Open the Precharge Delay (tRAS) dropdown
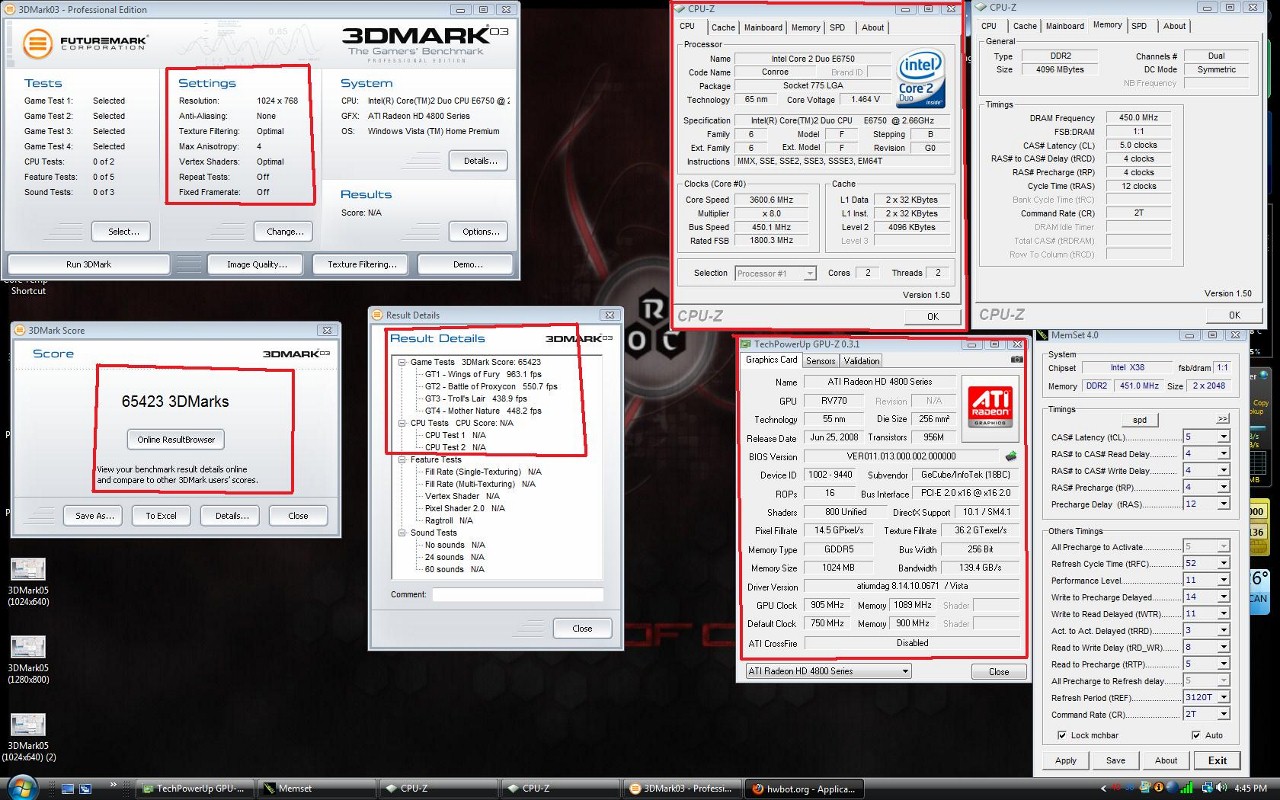1280x800 pixels. (1222, 504)
